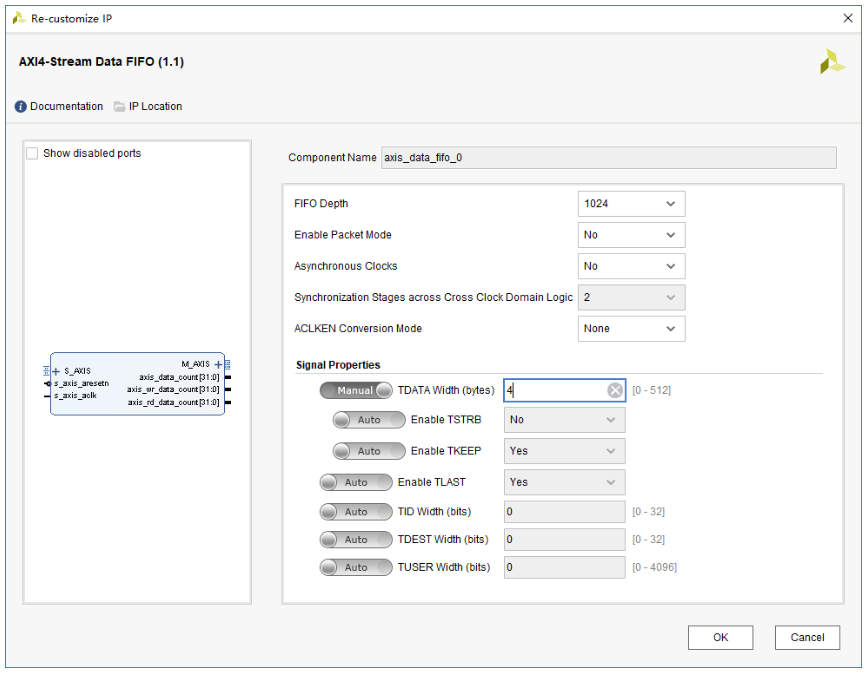Open the Documentation info icon

pyautogui.click(x=20, y=107)
